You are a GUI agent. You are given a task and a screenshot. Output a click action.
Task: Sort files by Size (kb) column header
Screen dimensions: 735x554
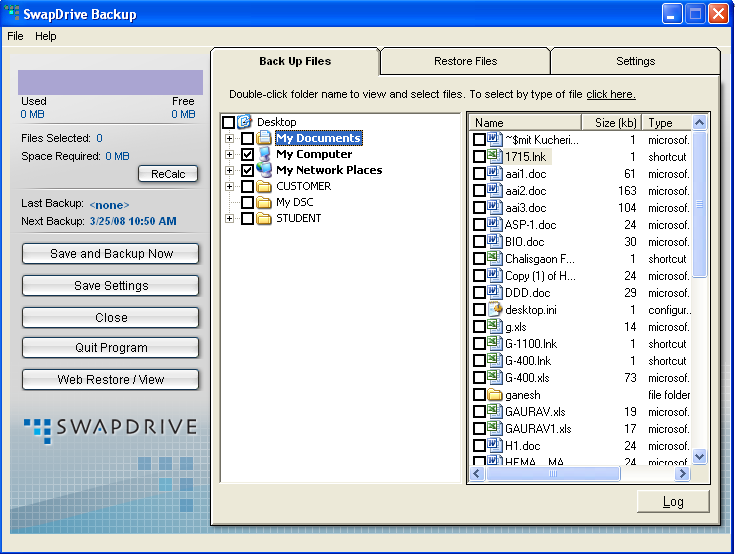[612, 123]
